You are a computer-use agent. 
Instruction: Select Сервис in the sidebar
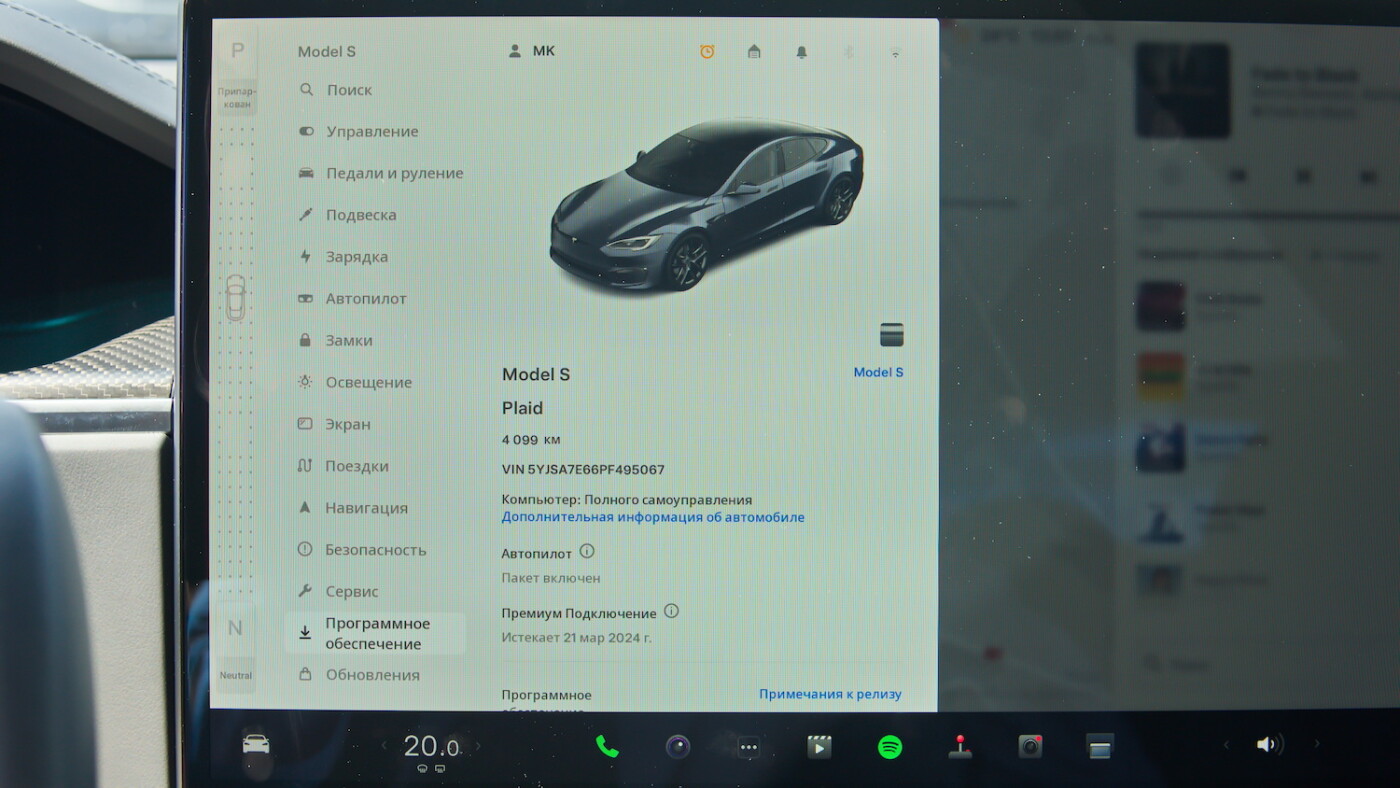338,592
